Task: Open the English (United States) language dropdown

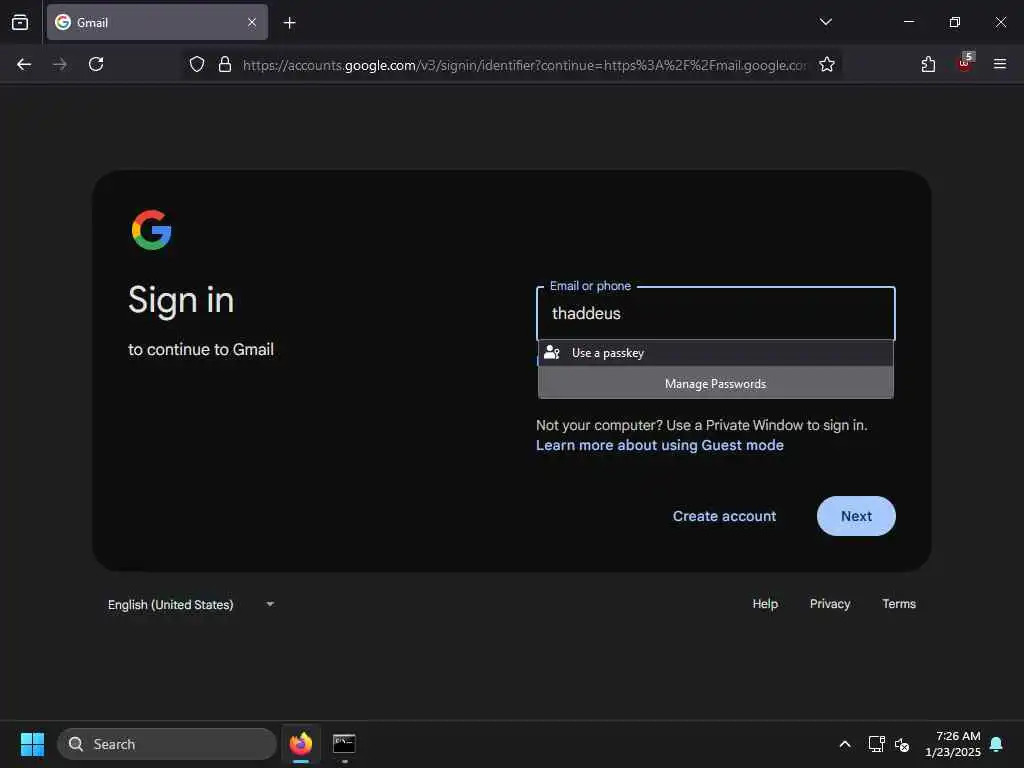Action: pos(191,605)
